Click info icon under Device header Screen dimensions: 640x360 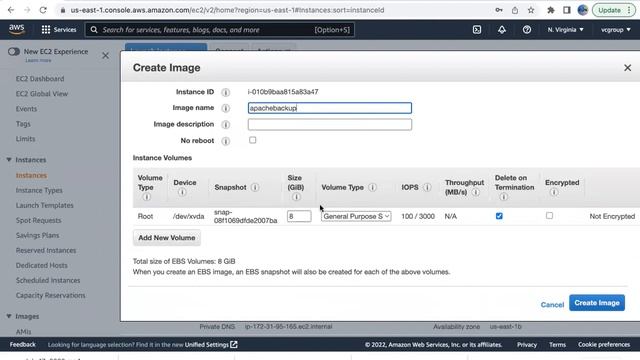pos(182,192)
